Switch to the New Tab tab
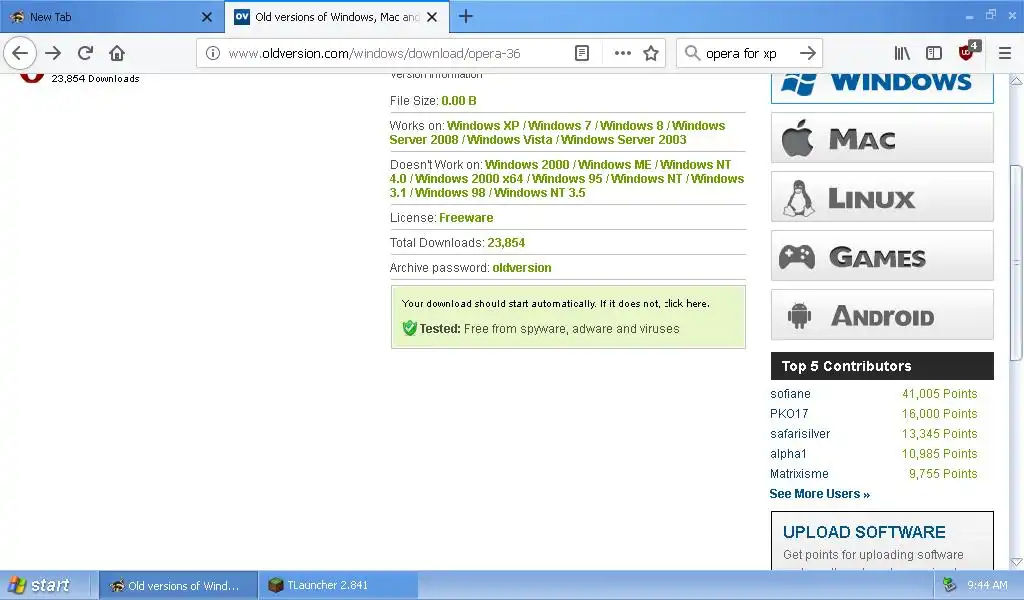 point(111,17)
